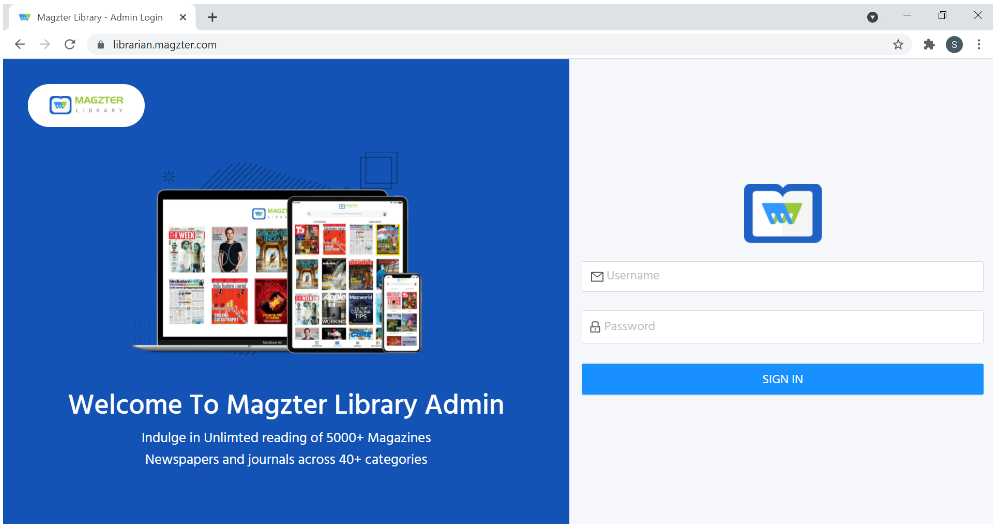Image resolution: width=993 pixels, height=524 pixels.
Task: Close the browser window
Action: tap(978, 15)
